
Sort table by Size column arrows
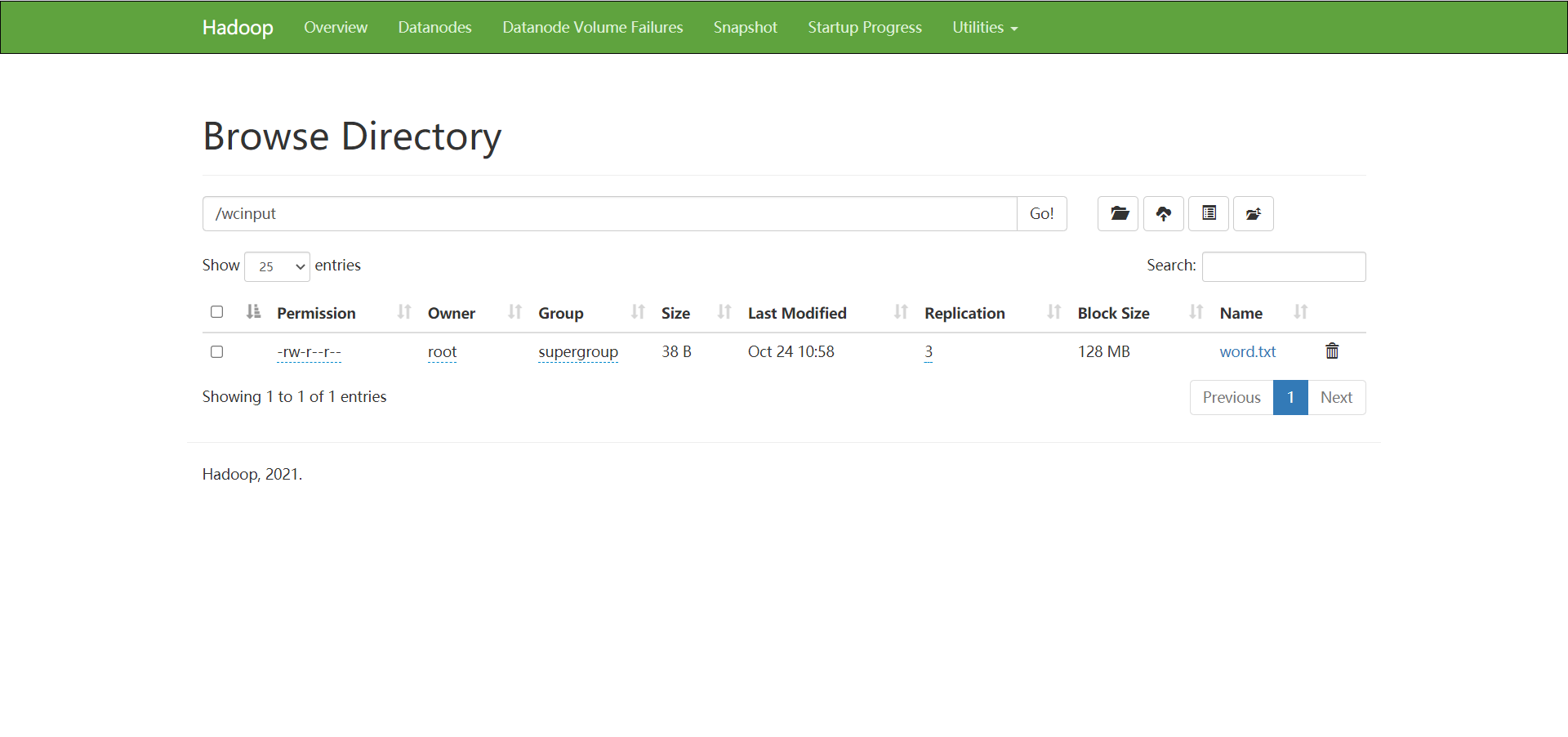tap(724, 311)
